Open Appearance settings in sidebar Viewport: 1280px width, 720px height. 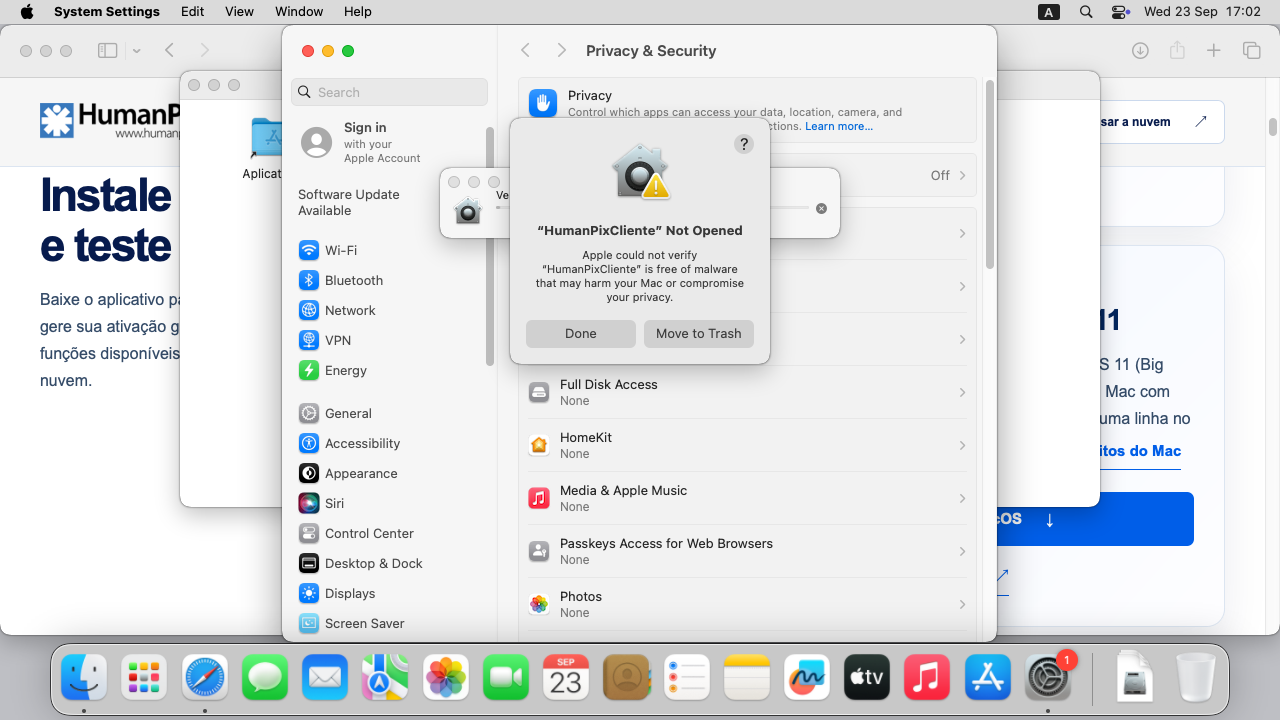(x=390, y=473)
